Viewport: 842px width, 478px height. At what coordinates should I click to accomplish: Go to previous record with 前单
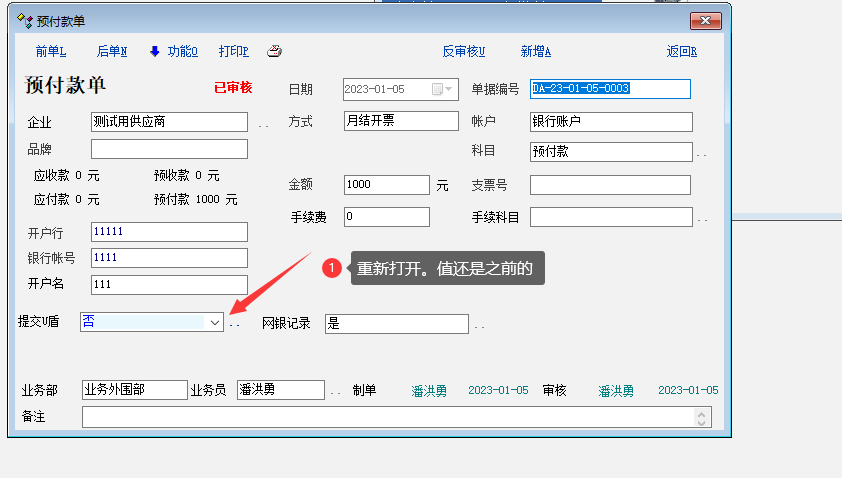[x=50, y=52]
